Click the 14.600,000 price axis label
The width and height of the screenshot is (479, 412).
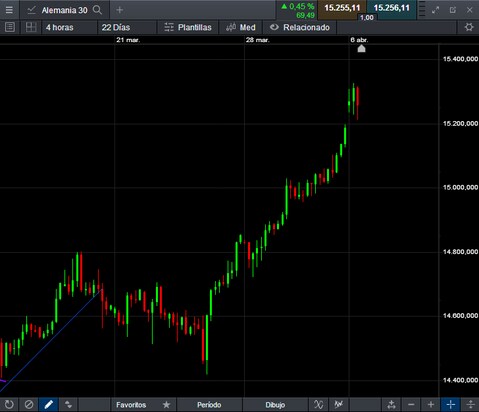click(x=460, y=316)
